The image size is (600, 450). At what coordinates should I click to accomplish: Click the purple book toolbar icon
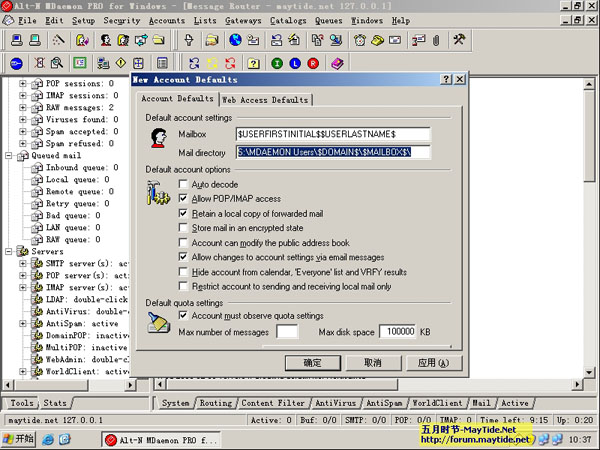pyautogui.click(x=337, y=63)
